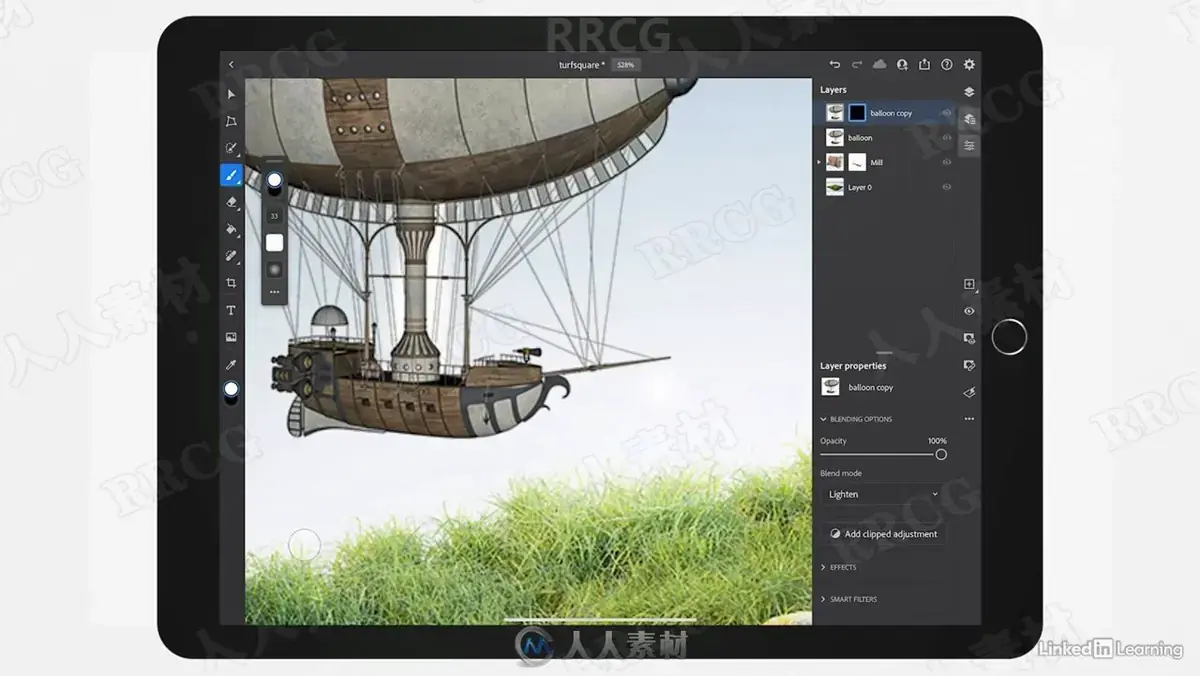Open app settings gear
The width and height of the screenshot is (1200, 676).
[x=969, y=64]
